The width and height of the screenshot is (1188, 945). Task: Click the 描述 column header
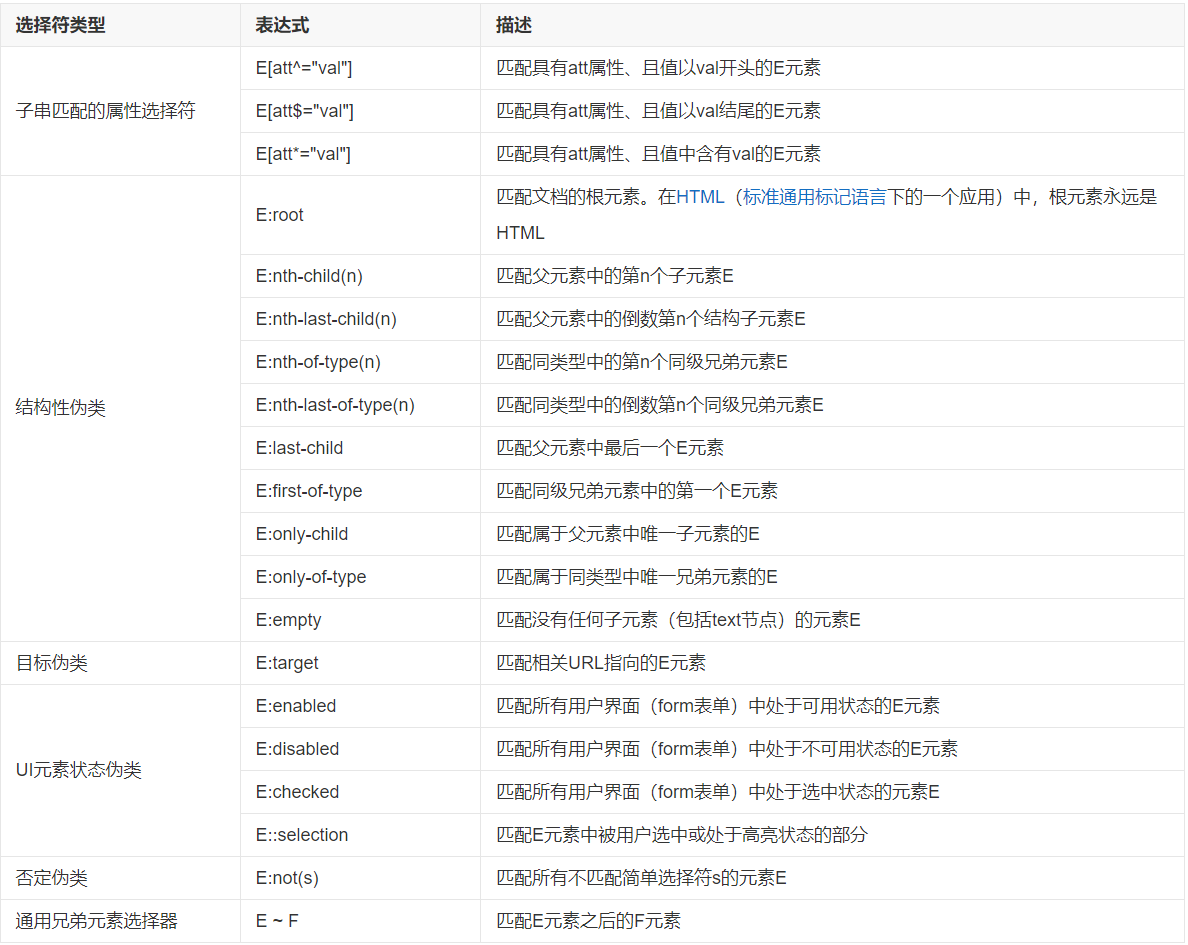point(513,26)
